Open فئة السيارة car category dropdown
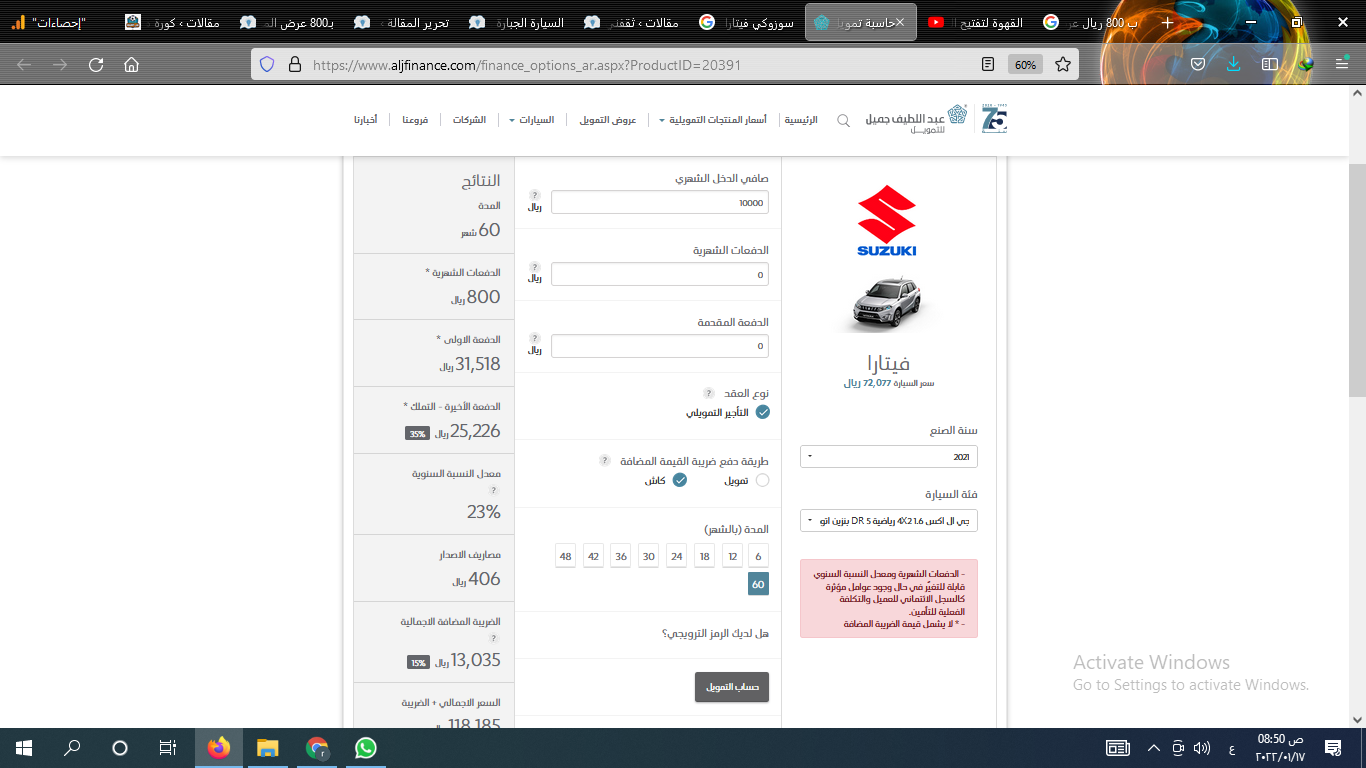The width and height of the screenshot is (1366, 768). [889, 521]
